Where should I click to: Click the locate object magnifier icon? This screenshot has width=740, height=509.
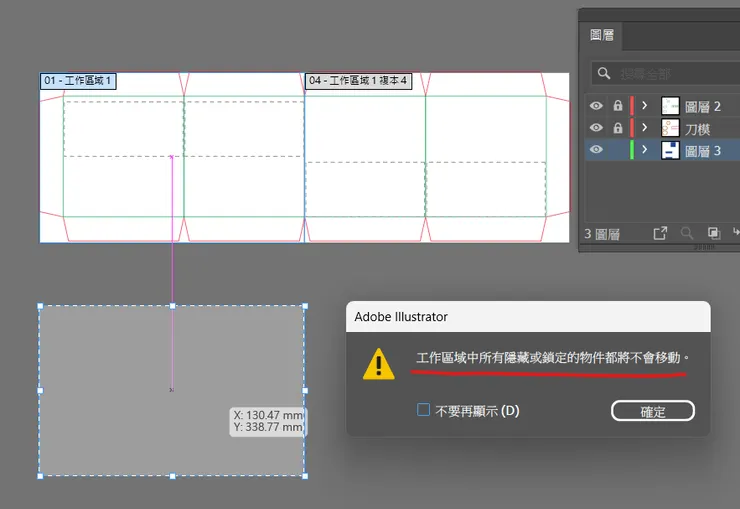[x=687, y=233]
